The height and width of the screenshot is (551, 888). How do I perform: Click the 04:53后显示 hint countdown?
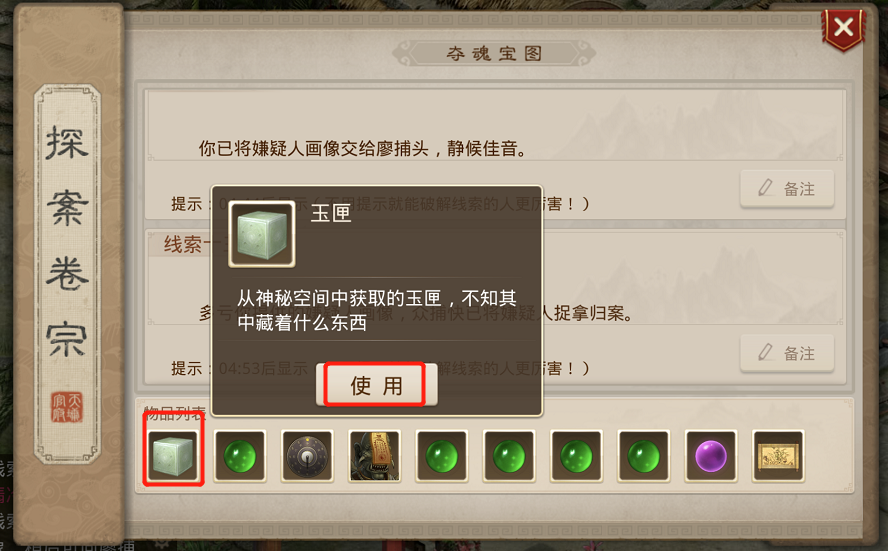pos(263,369)
